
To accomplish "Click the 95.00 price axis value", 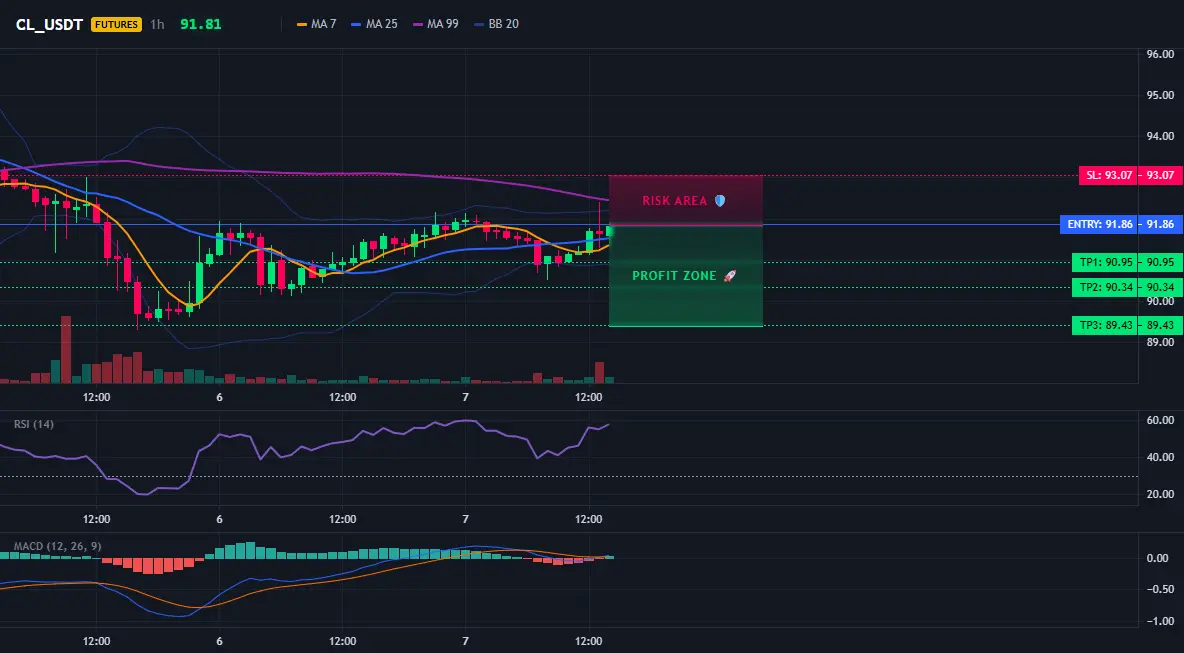I will 1161,95.
